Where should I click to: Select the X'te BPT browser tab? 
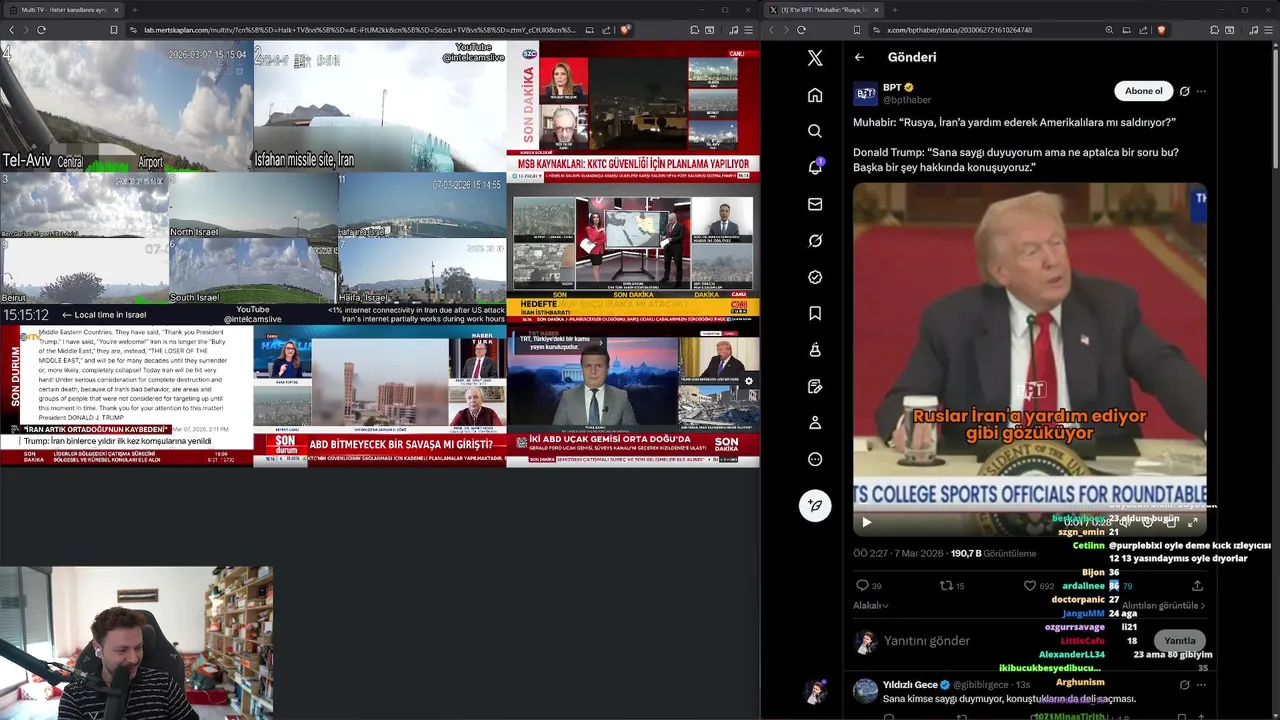[x=826, y=10]
